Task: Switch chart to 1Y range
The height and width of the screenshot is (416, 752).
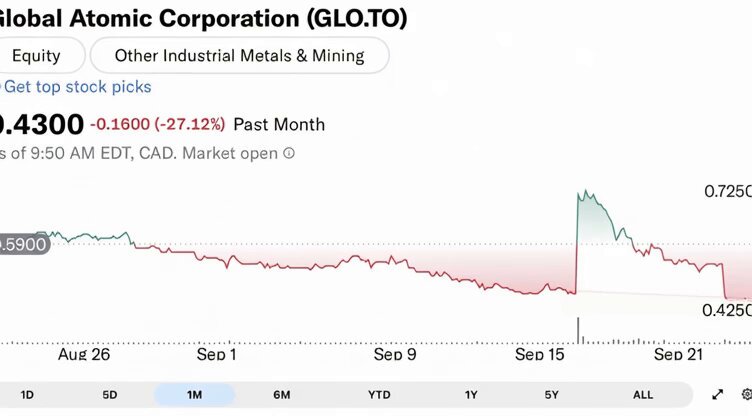Action: [x=471, y=395]
